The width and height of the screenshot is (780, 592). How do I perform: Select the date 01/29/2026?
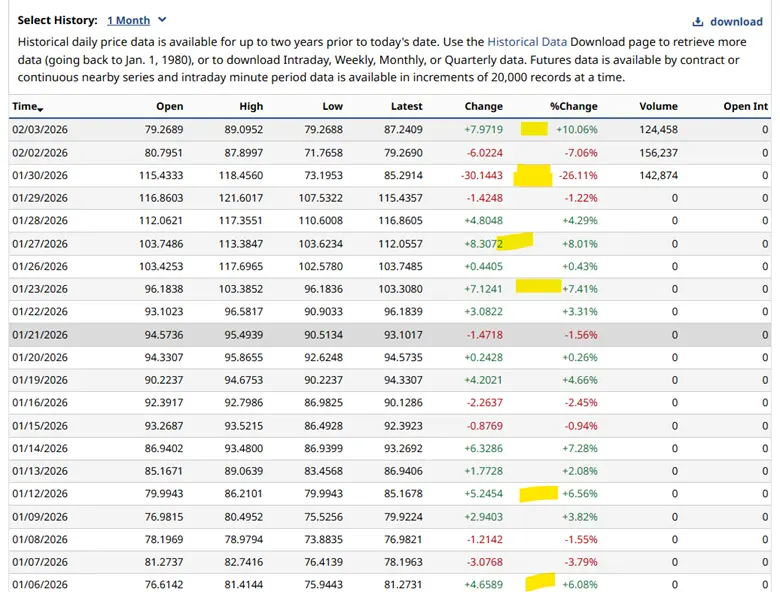(40, 198)
